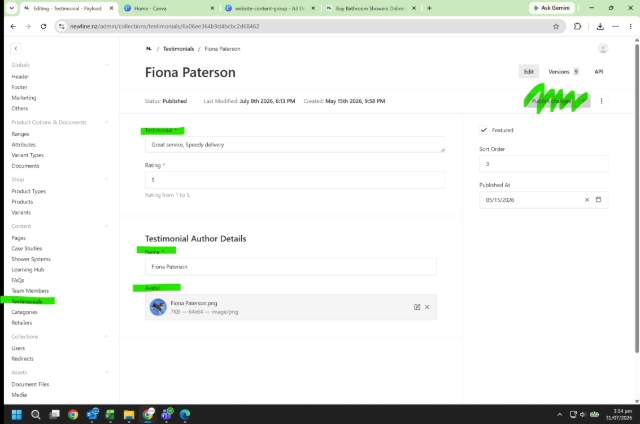Open Chrome's three-dot menu
Viewport: 640px width, 424px height.
click(631, 26)
